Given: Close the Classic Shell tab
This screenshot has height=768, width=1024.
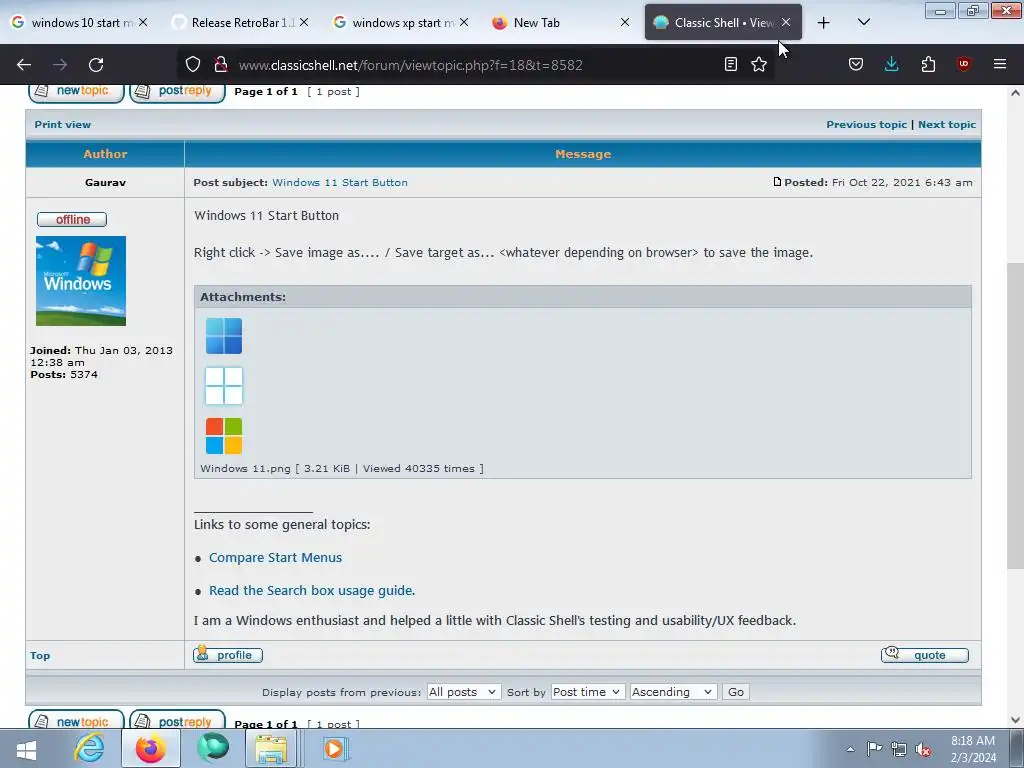Looking at the screenshot, I should pos(786,22).
